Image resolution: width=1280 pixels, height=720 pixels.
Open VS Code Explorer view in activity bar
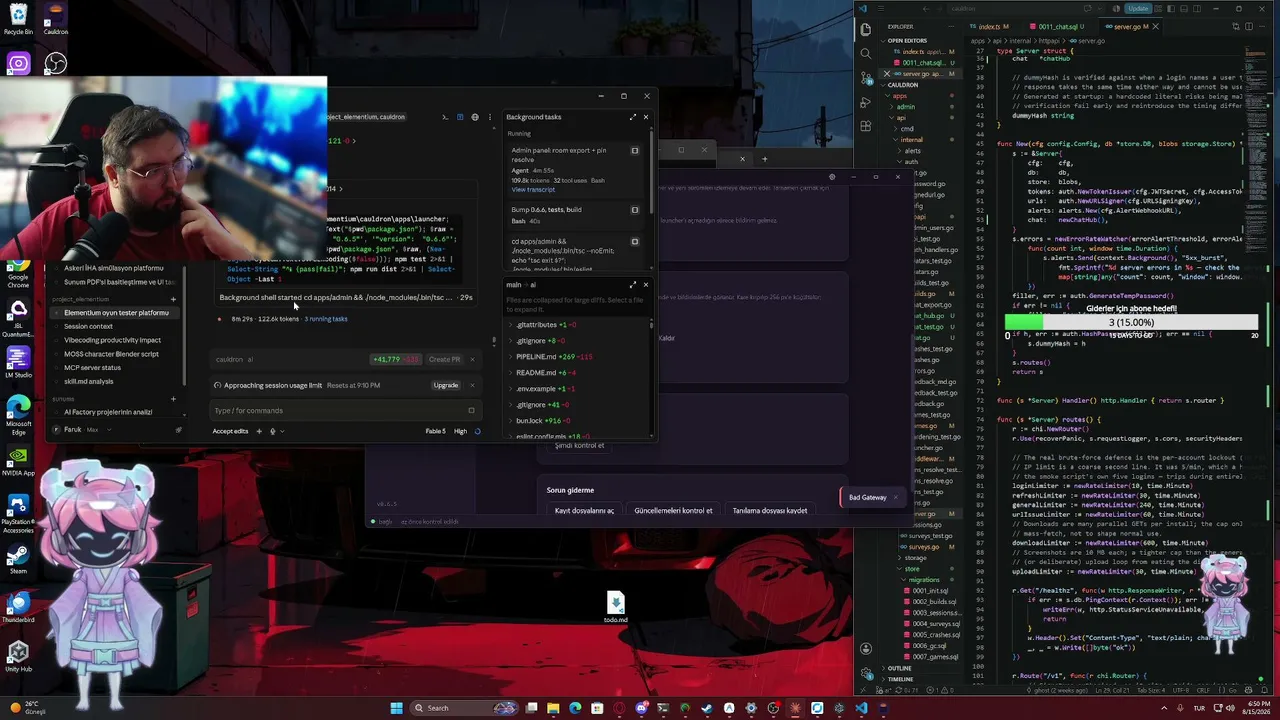click(866, 29)
